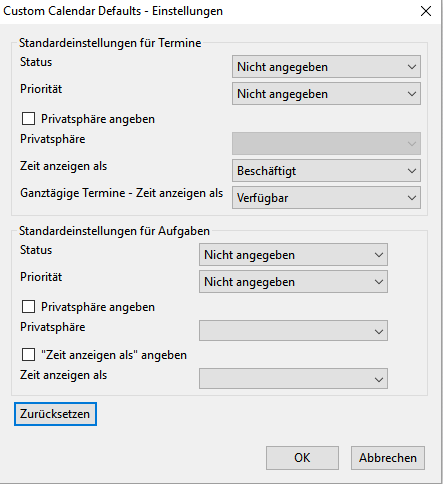The height and width of the screenshot is (484, 443).
Task: Check Privatsphäre angeben under Aufgaben
Action: pyautogui.click(x=28, y=307)
